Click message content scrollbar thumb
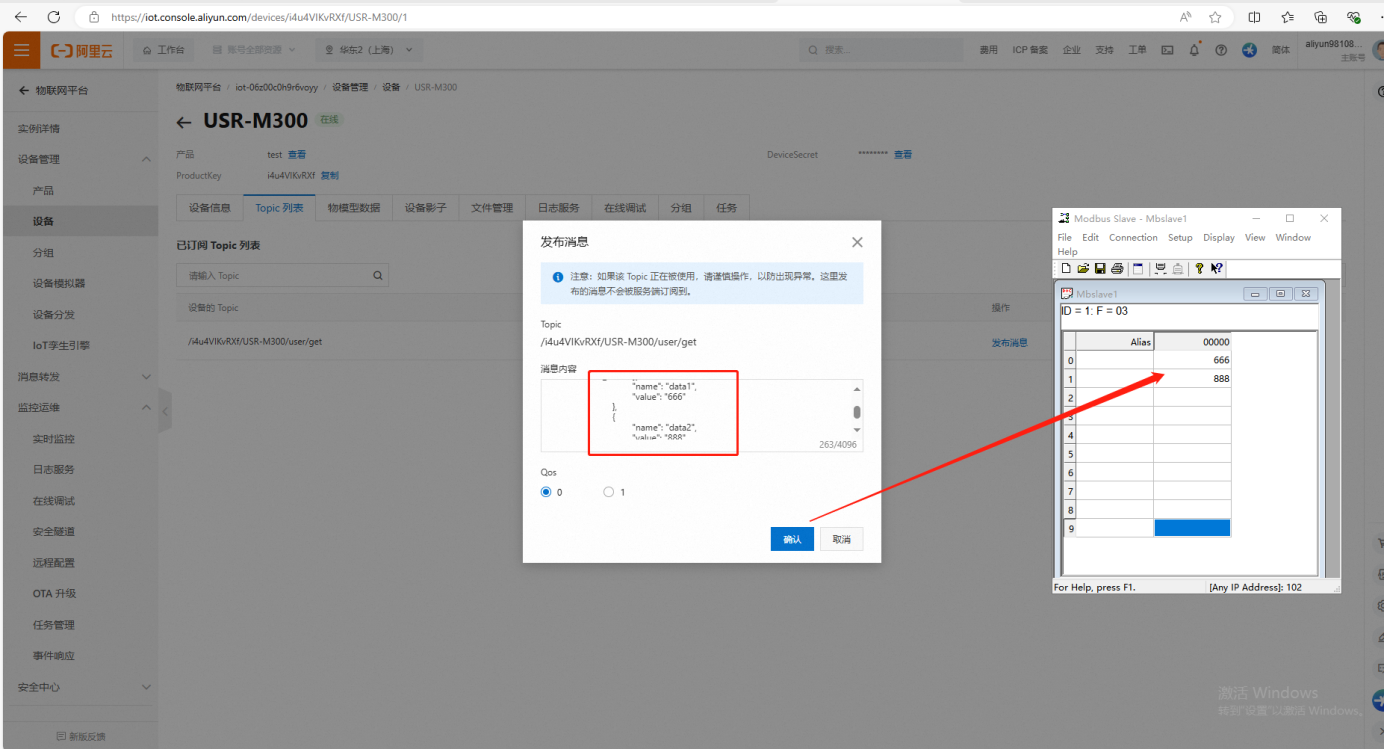 [x=857, y=412]
